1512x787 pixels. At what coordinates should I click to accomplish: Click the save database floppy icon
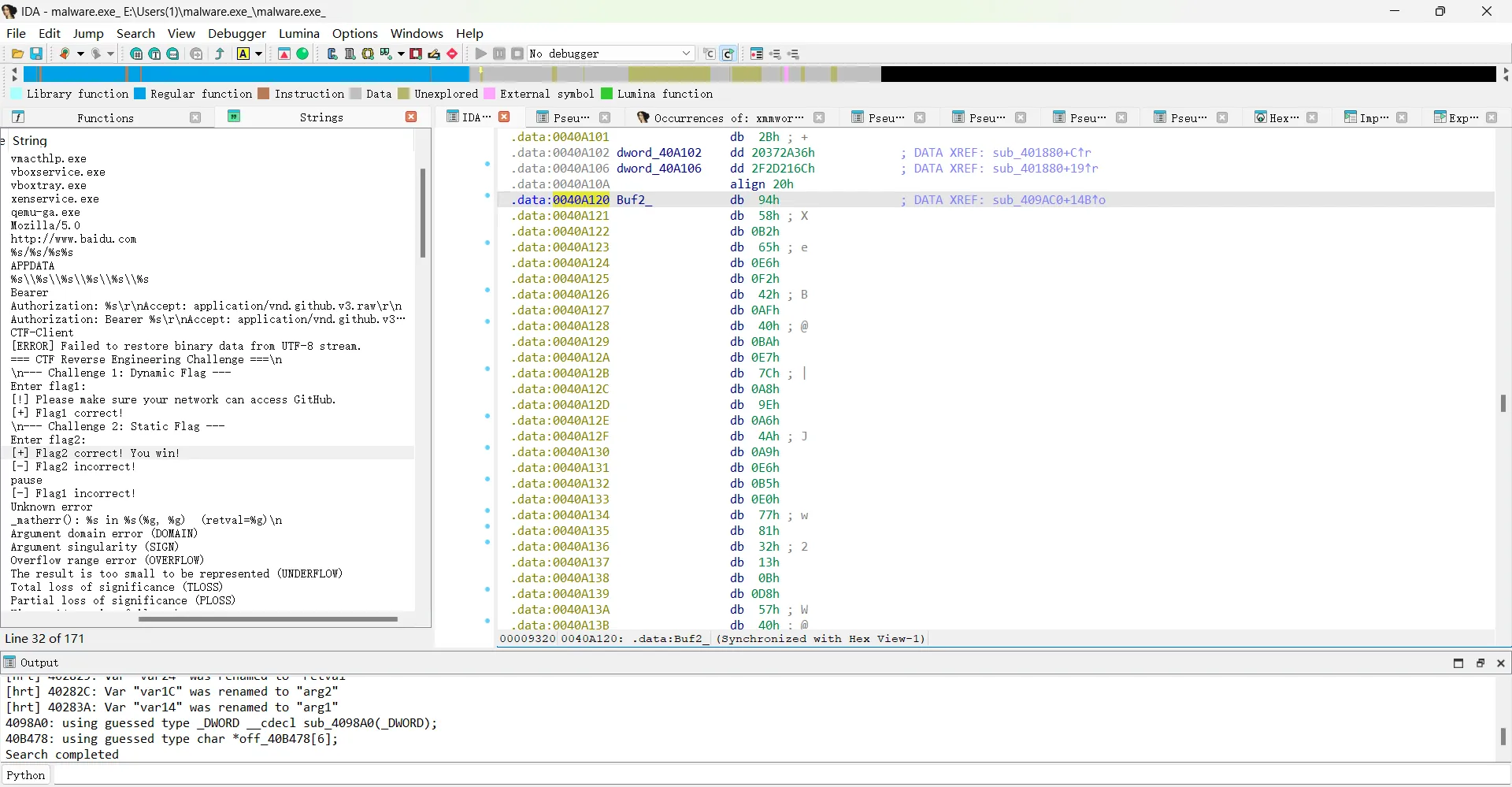(x=36, y=54)
